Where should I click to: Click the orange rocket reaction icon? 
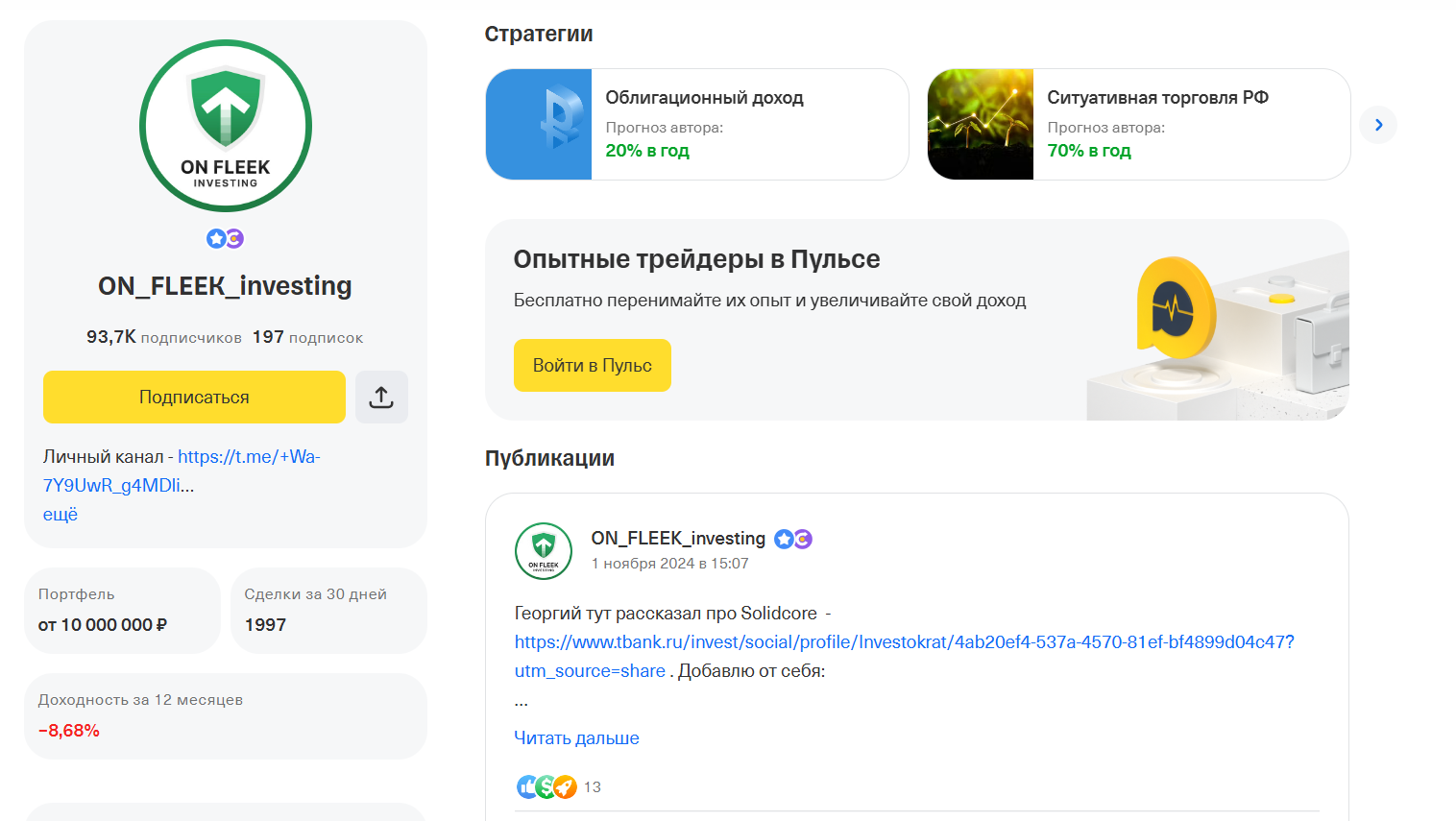point(566,787)
